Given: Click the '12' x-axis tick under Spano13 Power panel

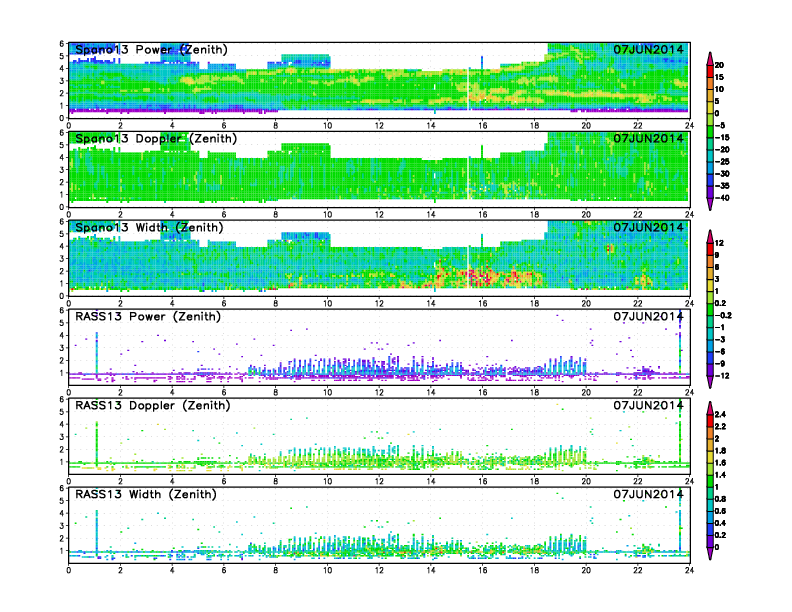Looking at the screenshot, I should pos(379,126).
